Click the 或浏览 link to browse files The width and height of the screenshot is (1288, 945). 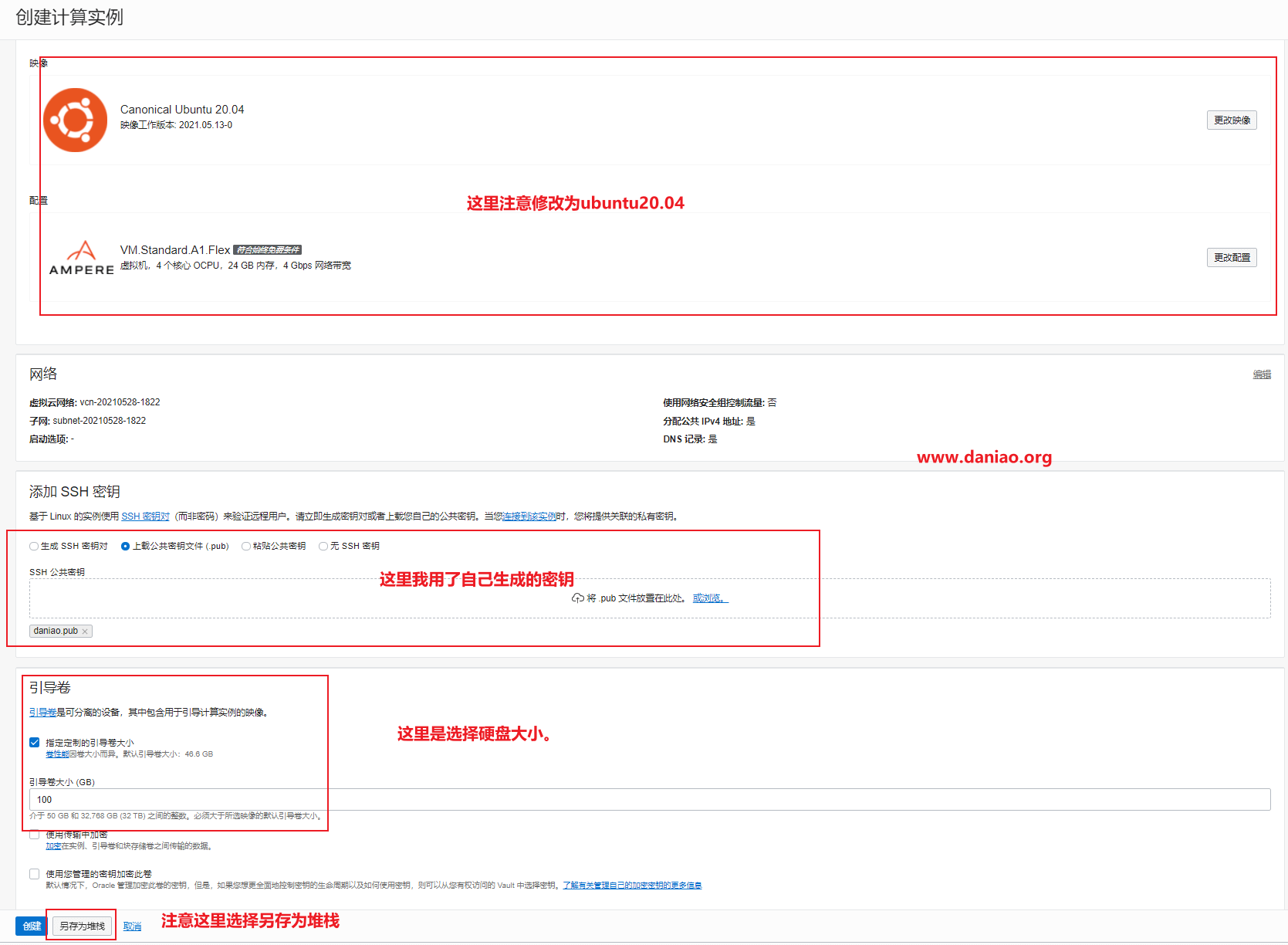tap(708, 598)
